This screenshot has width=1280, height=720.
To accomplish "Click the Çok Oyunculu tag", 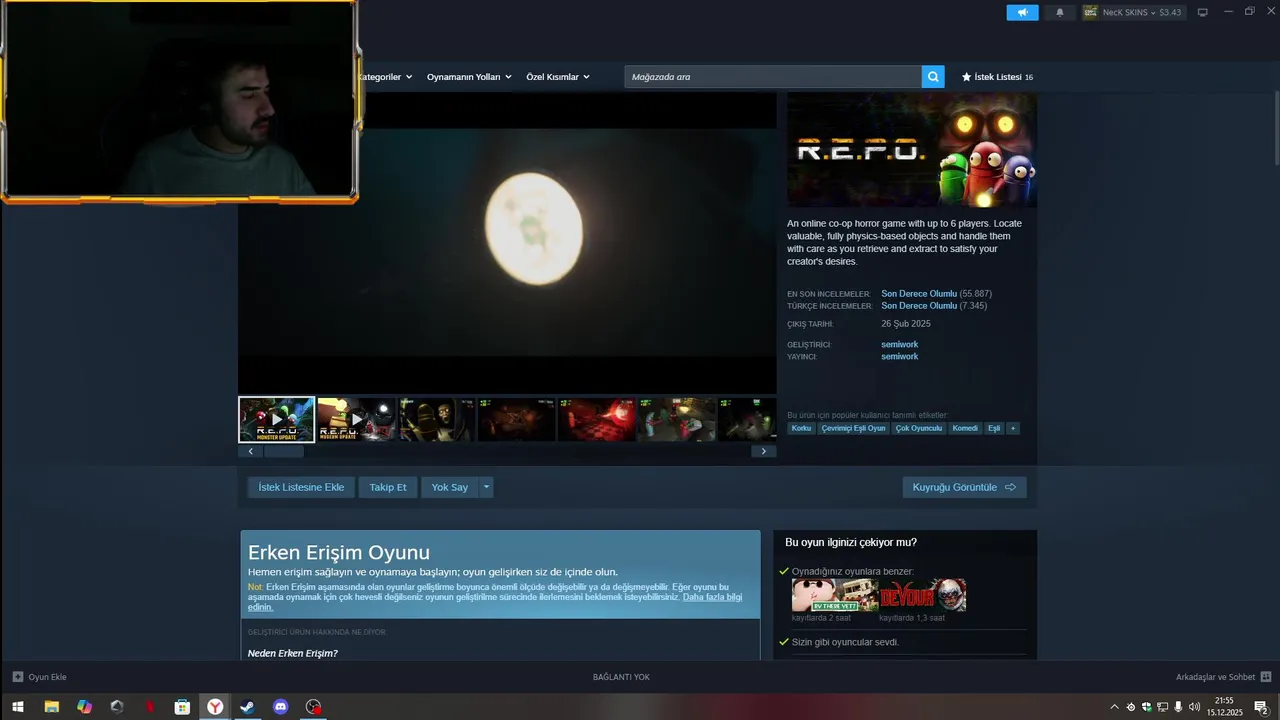I will tap(919, 428).
